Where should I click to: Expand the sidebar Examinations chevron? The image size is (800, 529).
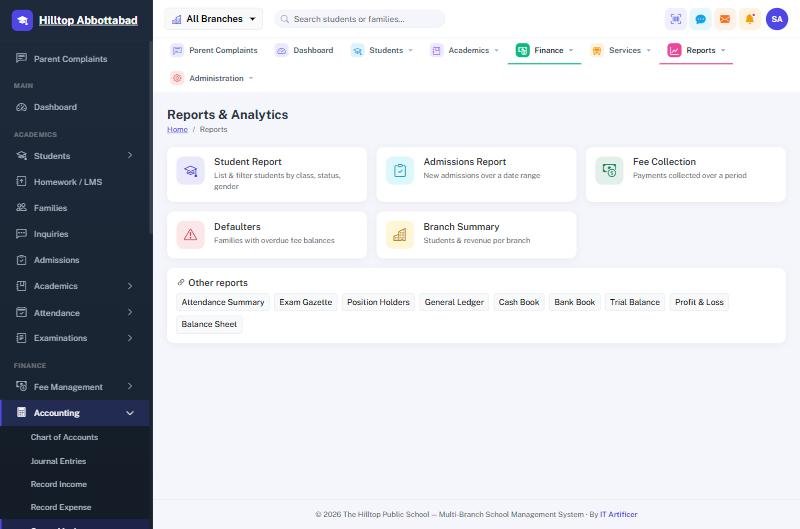pos(130,338)
